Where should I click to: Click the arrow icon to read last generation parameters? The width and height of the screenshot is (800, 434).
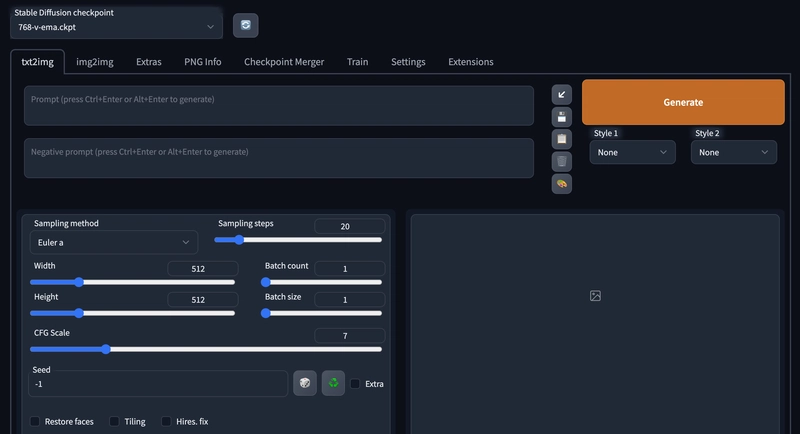[561, 95]
